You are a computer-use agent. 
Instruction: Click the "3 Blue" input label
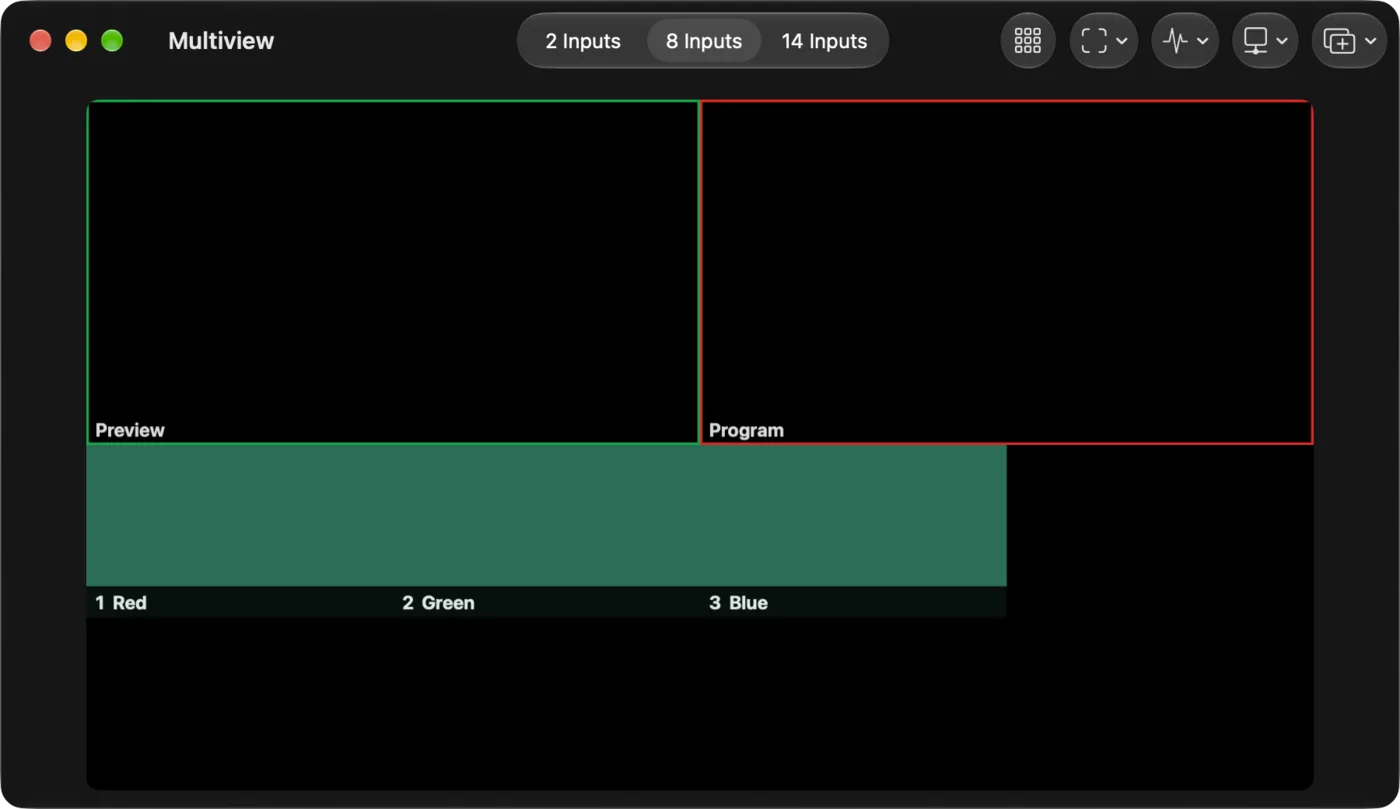tap(738, 603)
